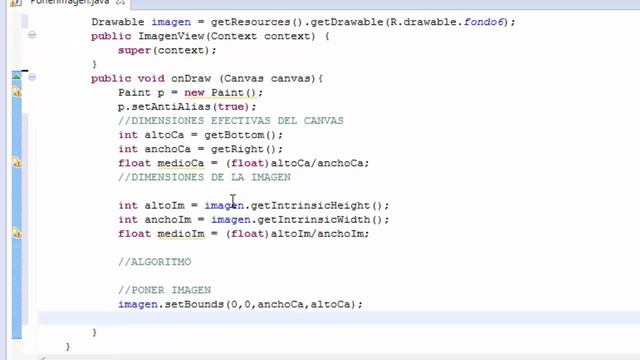Click override indicator triangle beside onDraw method
Viewport: 640px width, 360px height.
17,76
